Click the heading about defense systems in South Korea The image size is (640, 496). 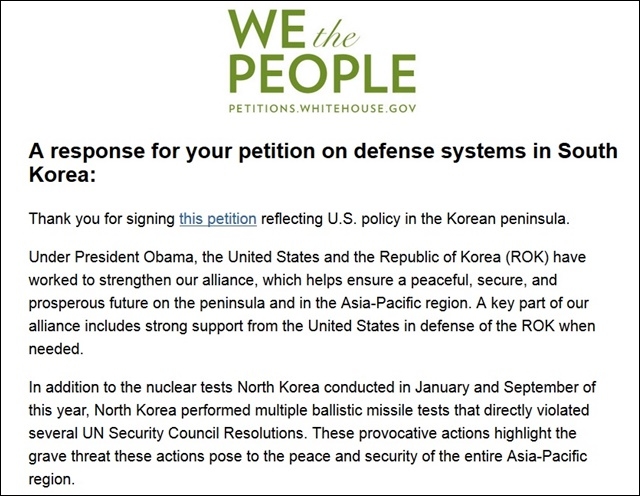coord(323,162)
